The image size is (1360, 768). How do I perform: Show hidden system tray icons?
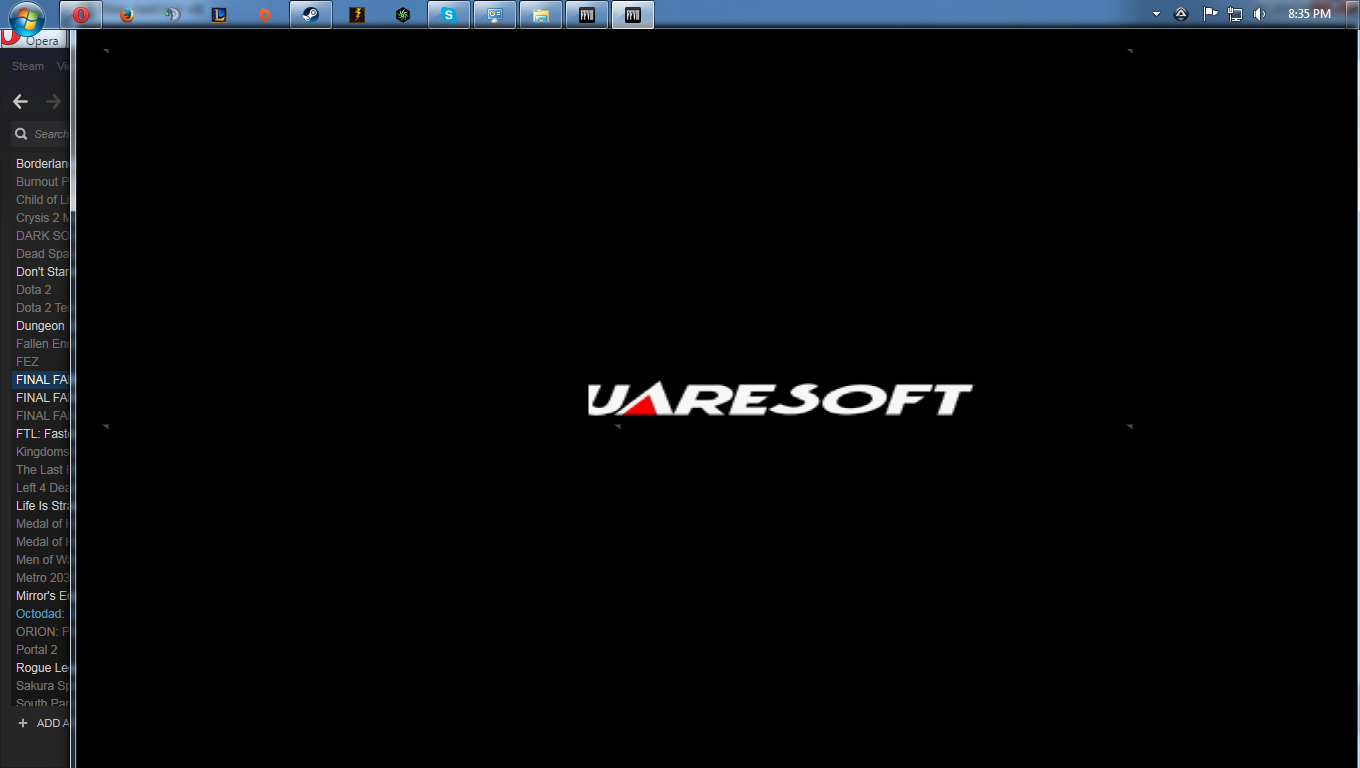click(x=1156, y=14)
